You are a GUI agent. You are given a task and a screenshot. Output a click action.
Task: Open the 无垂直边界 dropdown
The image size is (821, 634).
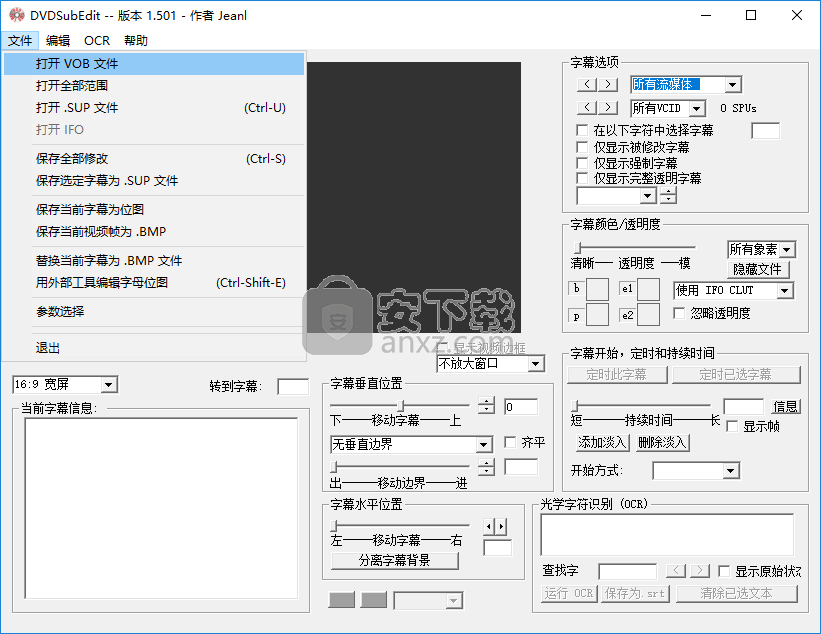484,445
